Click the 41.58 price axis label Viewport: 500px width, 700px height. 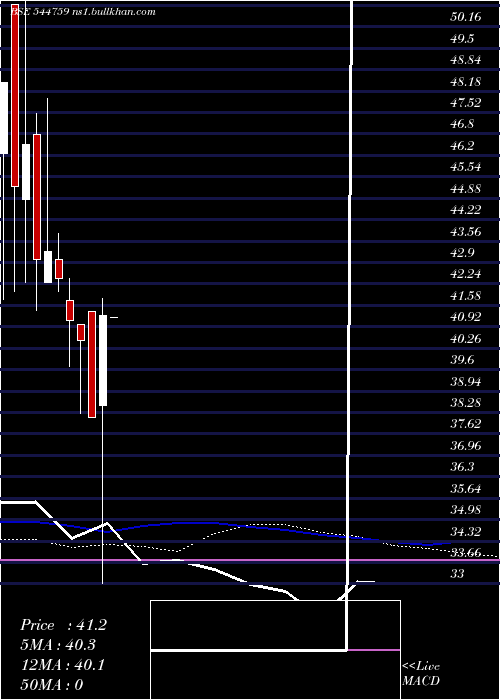(466, 296)
